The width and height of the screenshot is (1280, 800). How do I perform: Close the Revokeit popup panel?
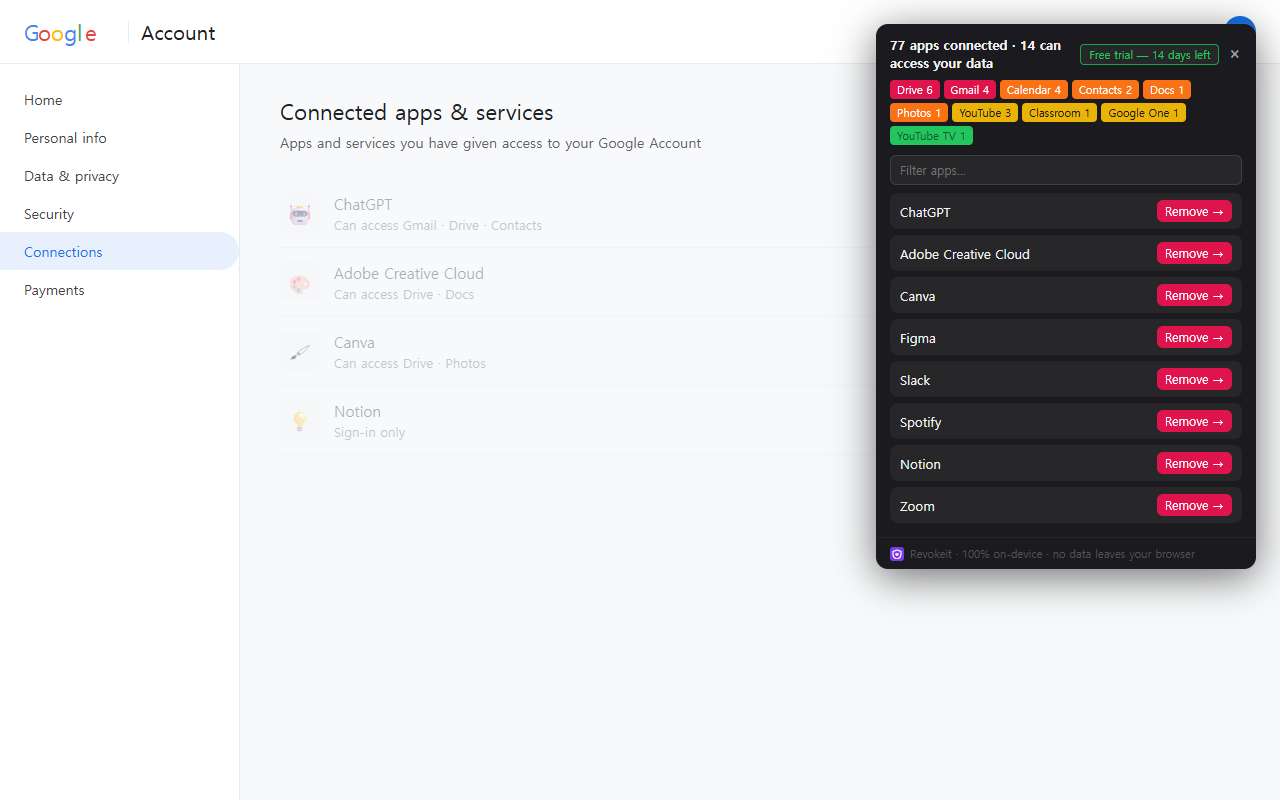point(1234,54)
